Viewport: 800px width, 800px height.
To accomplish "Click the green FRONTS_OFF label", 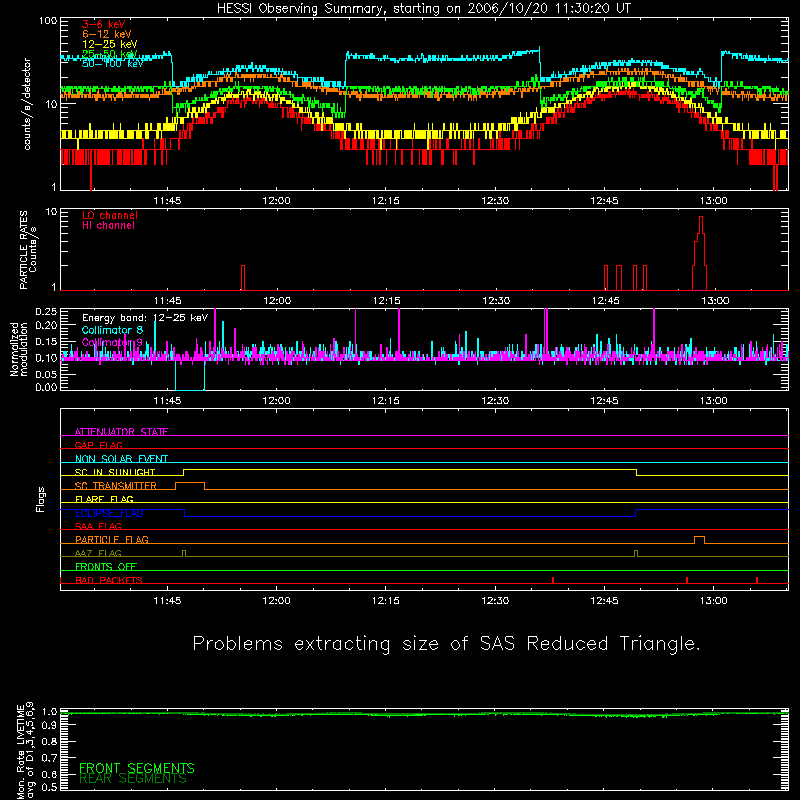I will tap(106, 566).
